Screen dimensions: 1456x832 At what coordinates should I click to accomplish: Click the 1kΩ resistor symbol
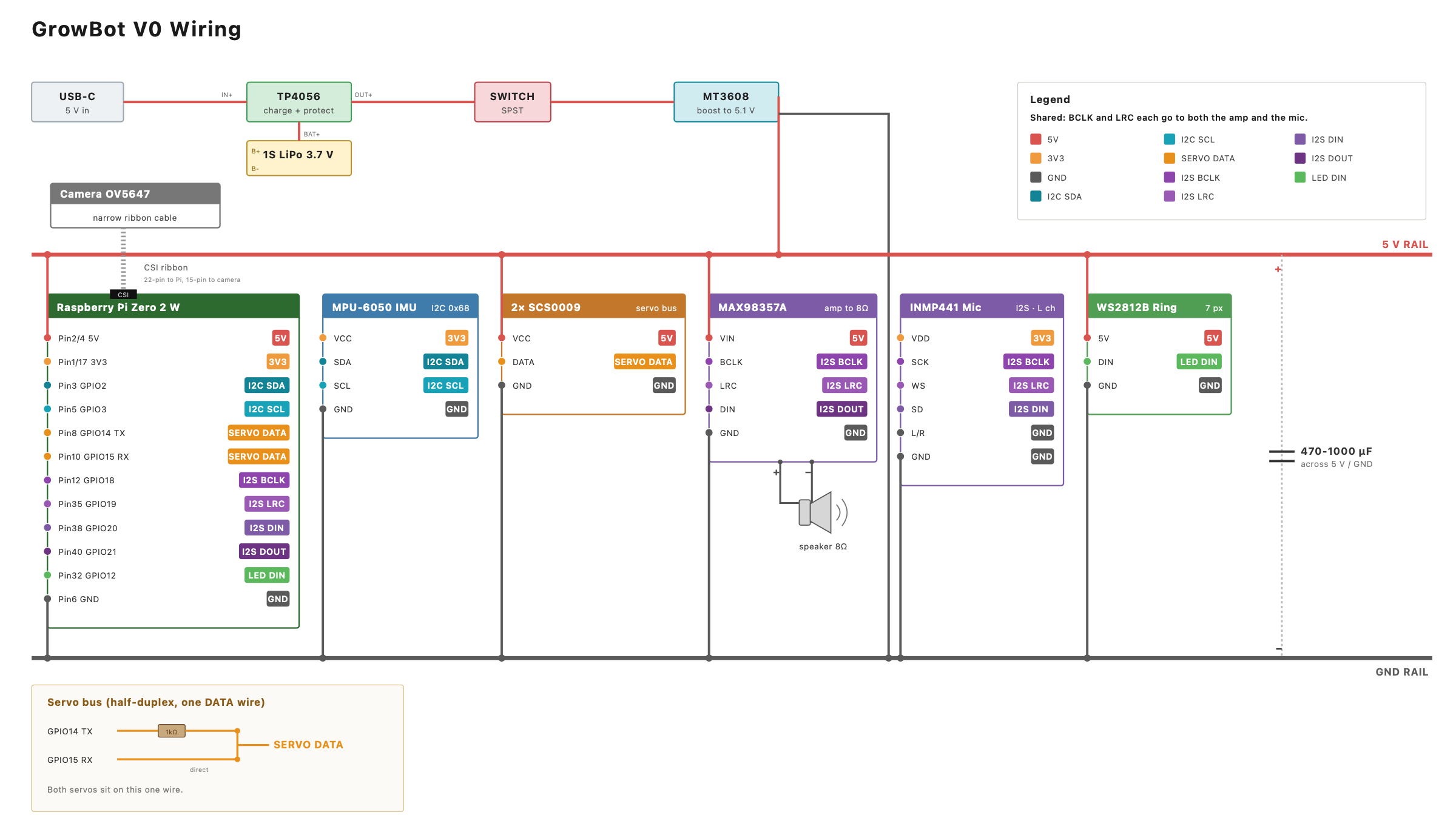172,731
